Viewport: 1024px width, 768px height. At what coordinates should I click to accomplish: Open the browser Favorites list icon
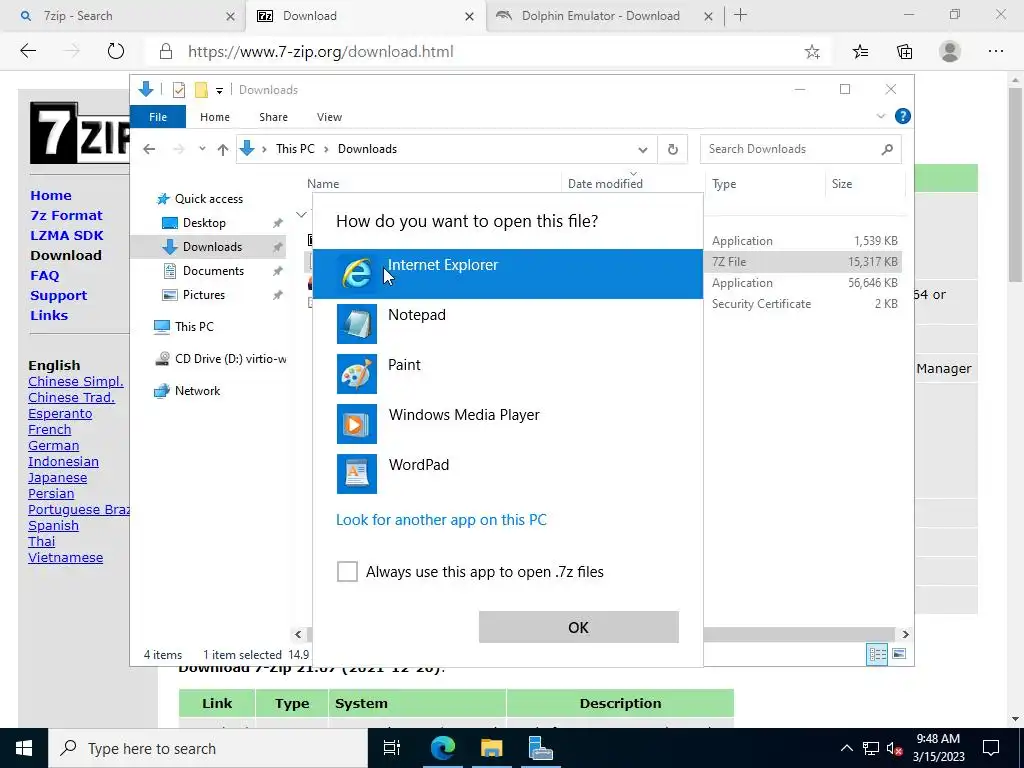tap(861, 52)
